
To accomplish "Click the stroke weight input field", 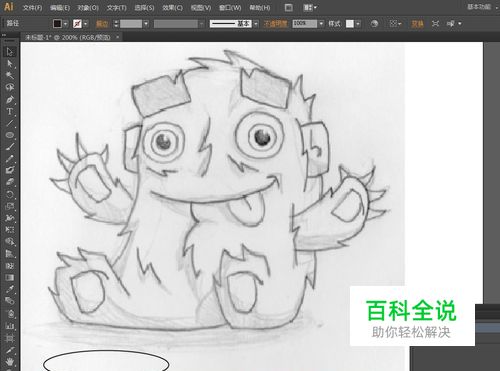I will point(131,24).
